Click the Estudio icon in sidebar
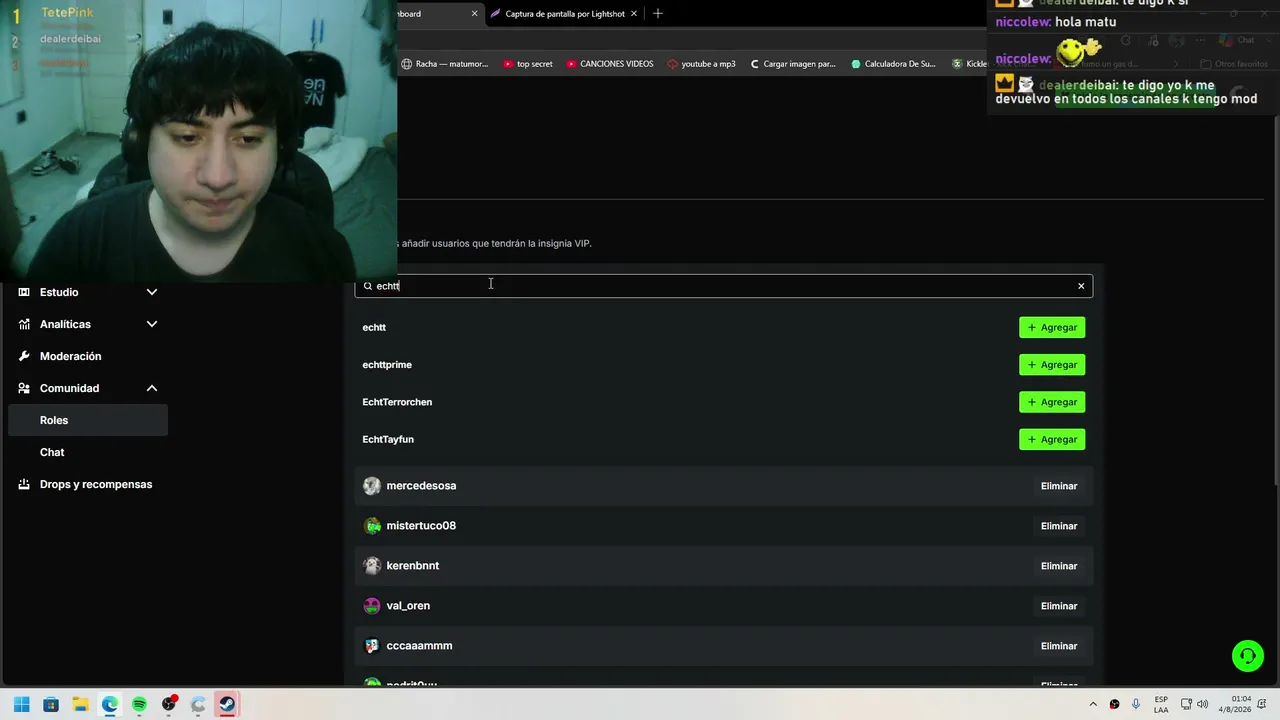Viewport: 1280px width, 720px height. (24, 292)
